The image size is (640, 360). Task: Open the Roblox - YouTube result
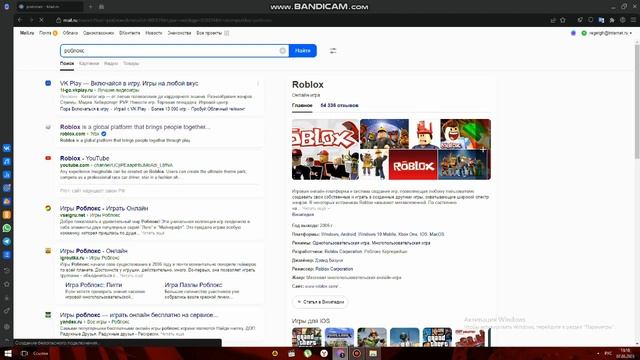[x=84, y=158]
